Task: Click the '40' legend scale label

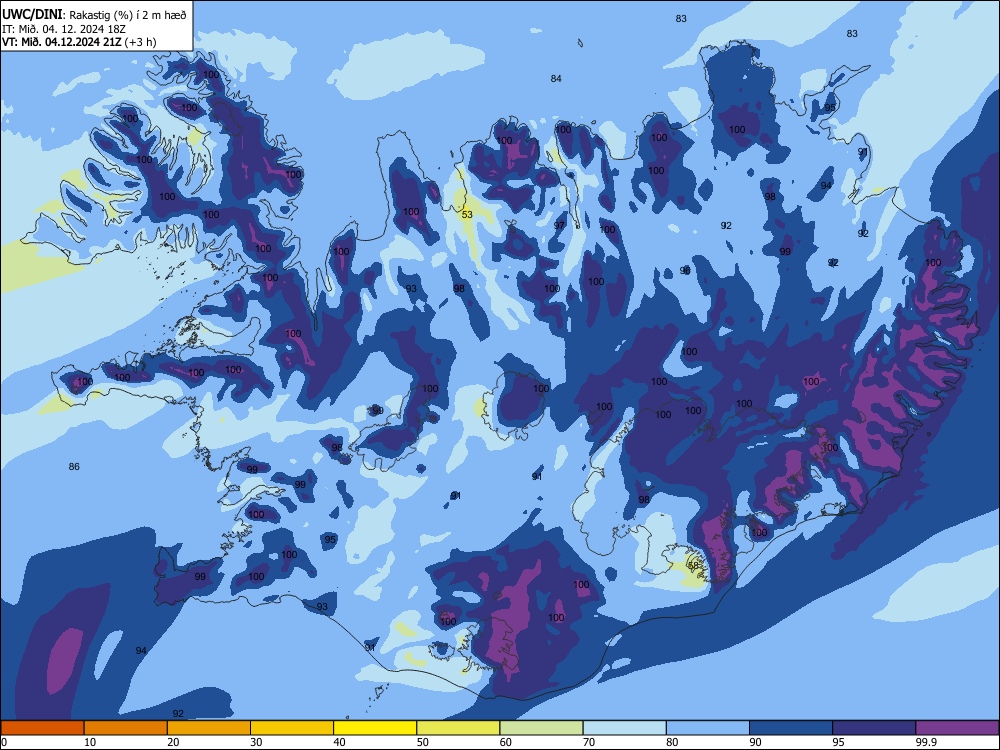Action: [x=340, y=742]
